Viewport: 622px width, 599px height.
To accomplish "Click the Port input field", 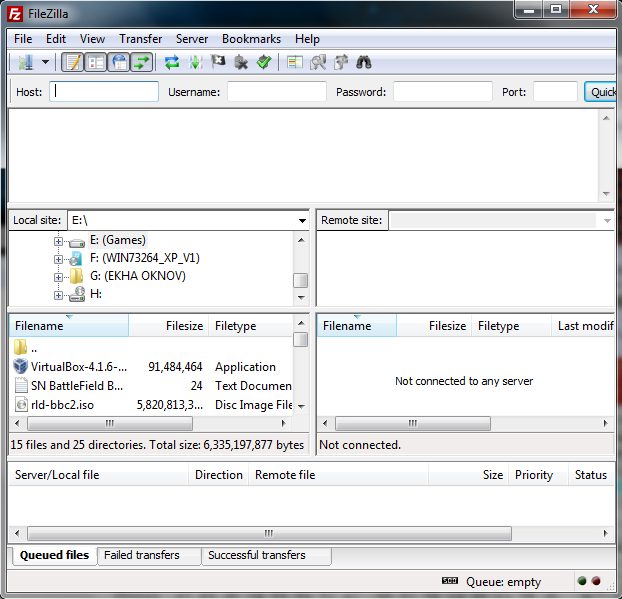I will [x=555, y=92].
